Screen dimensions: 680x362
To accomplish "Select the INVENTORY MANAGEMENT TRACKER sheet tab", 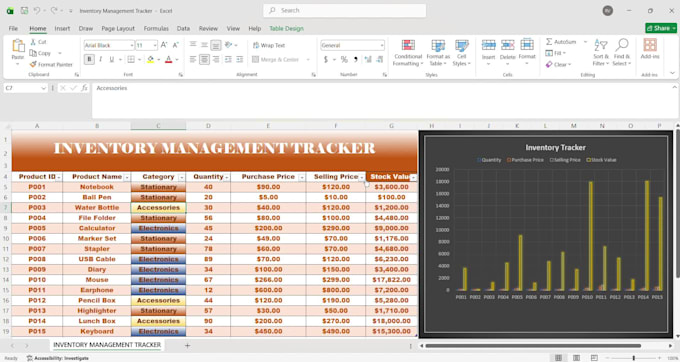I will (x=107, y=345).
